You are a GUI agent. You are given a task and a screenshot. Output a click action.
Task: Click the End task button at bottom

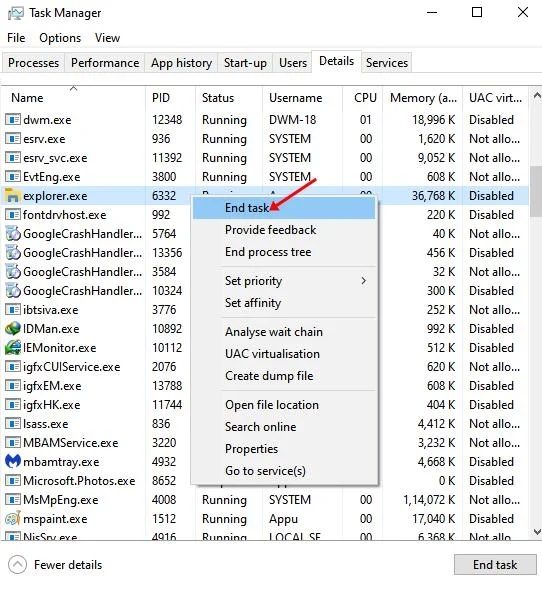click(x=495, y=565)
